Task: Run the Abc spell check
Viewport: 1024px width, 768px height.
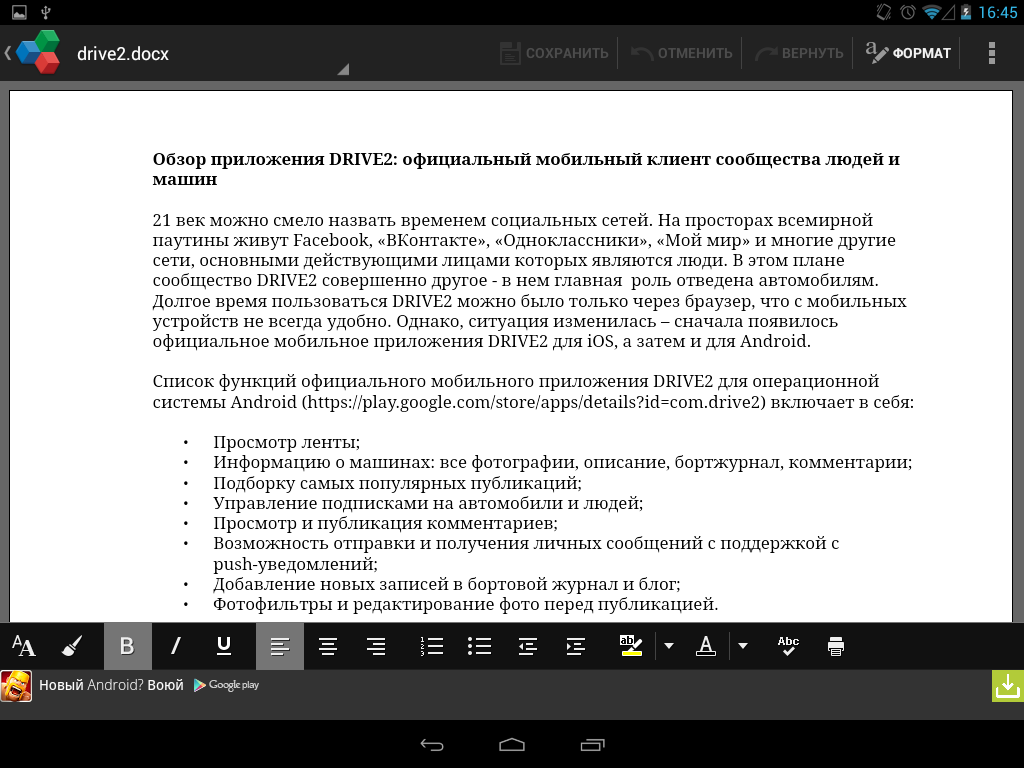Action: [788, 646]
